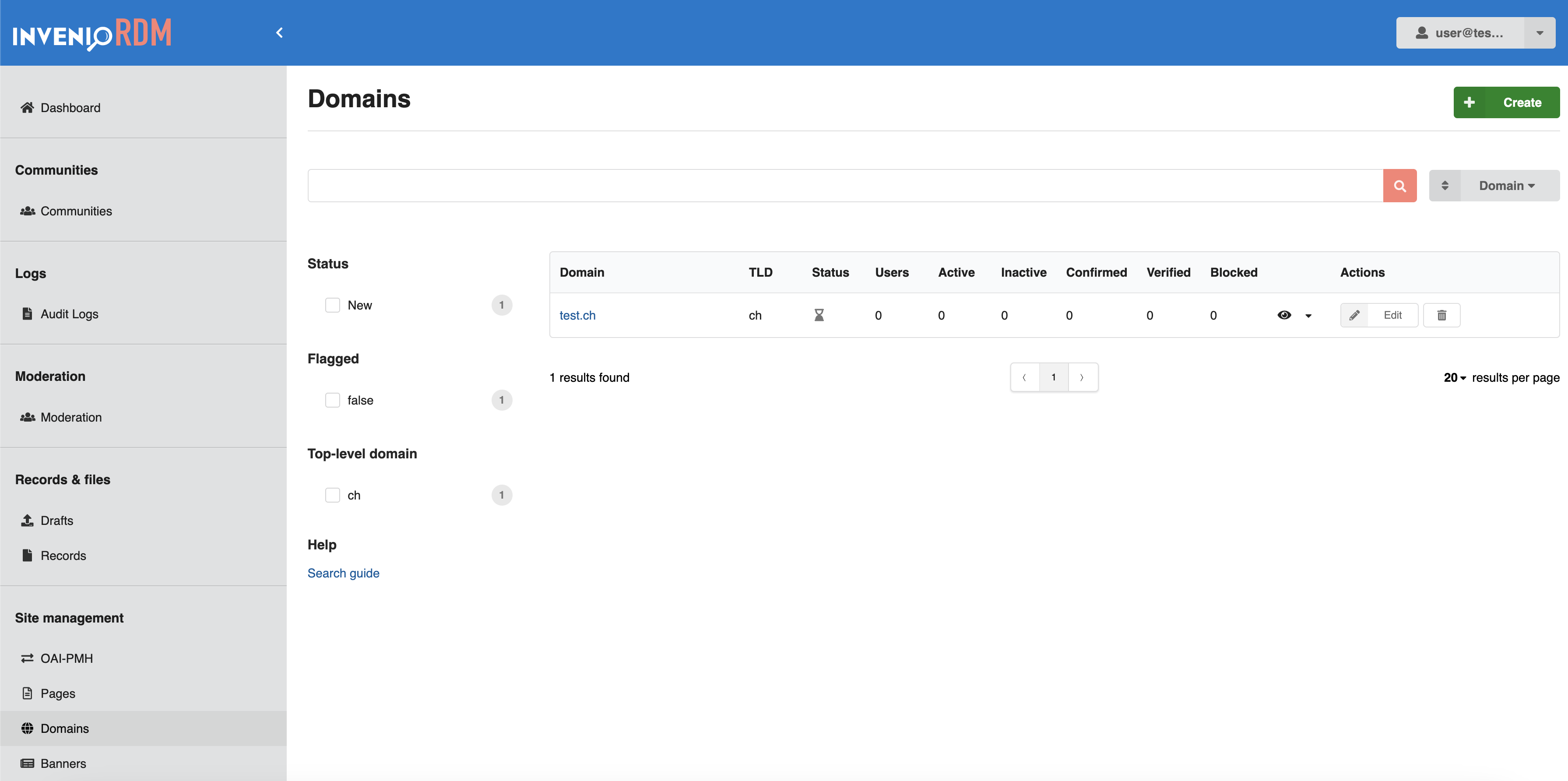The width and height of the screenshot is (1568, 781).
Task: Click the Communities users icon
Action: [27, 211]
